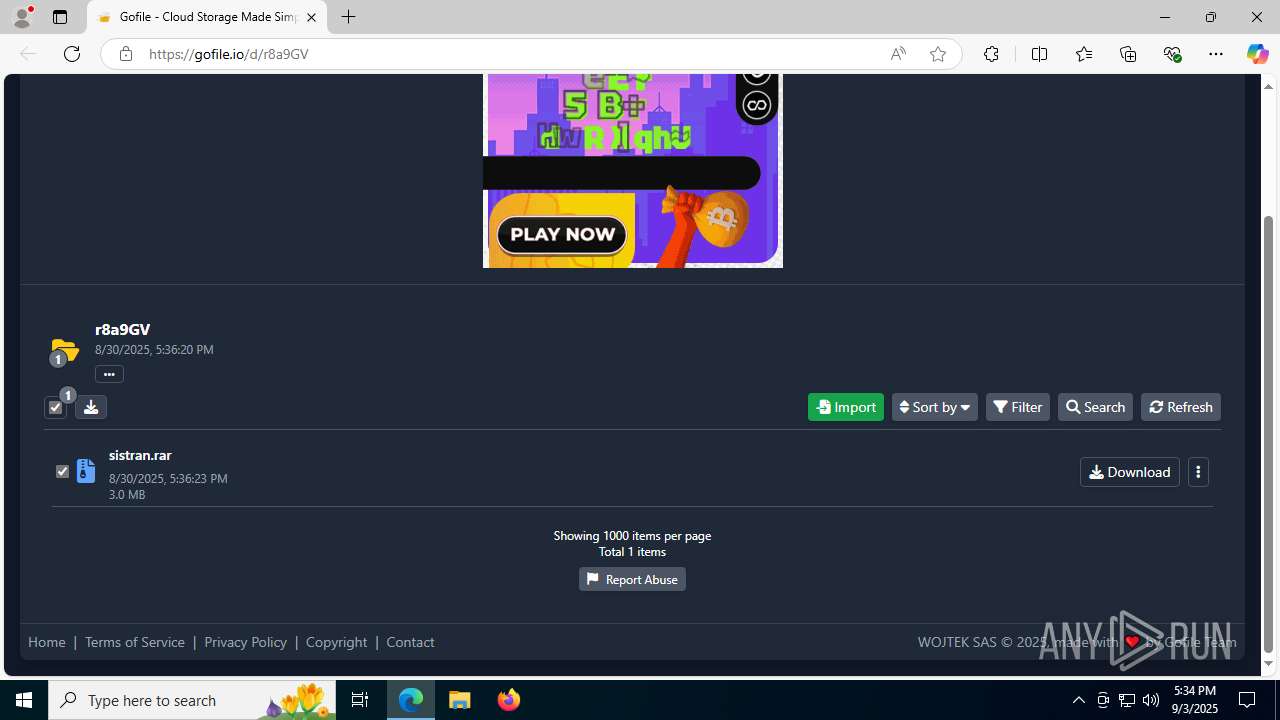Add this page to favorites star
Viewport: 1280px width, 720px height.
(937, 54)
